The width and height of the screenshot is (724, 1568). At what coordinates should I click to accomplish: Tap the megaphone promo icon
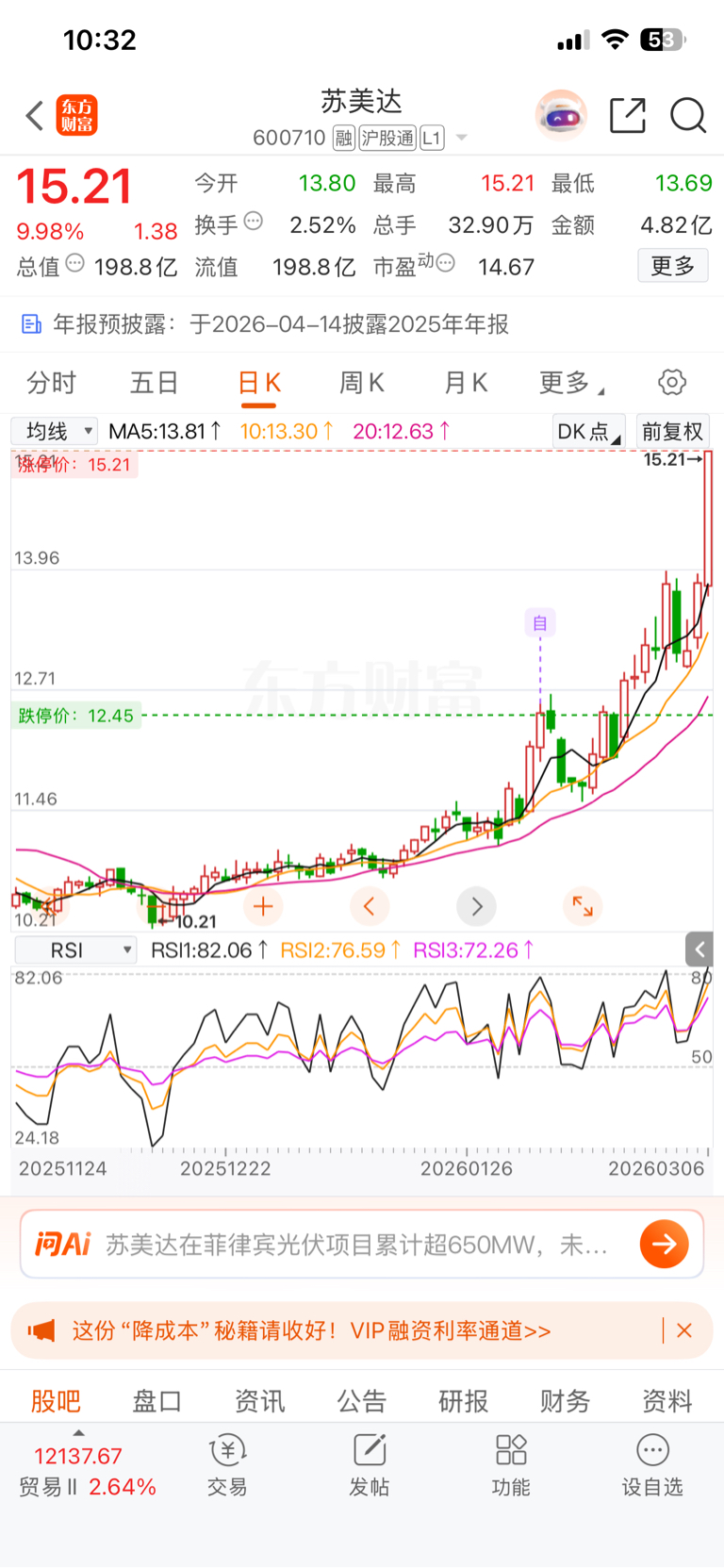(41, 1331)
